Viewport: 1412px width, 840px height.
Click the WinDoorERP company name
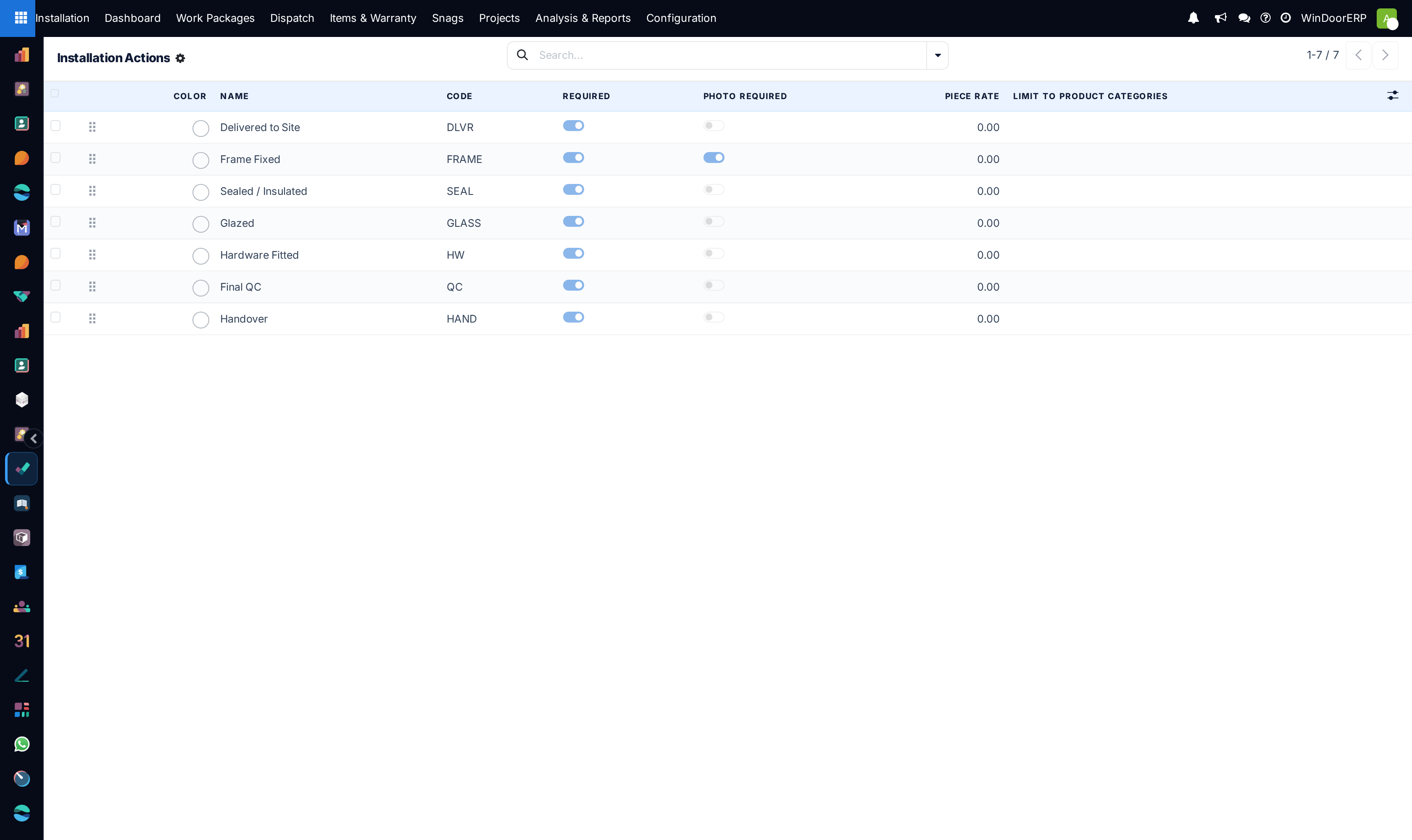[x=1334, y=18]
